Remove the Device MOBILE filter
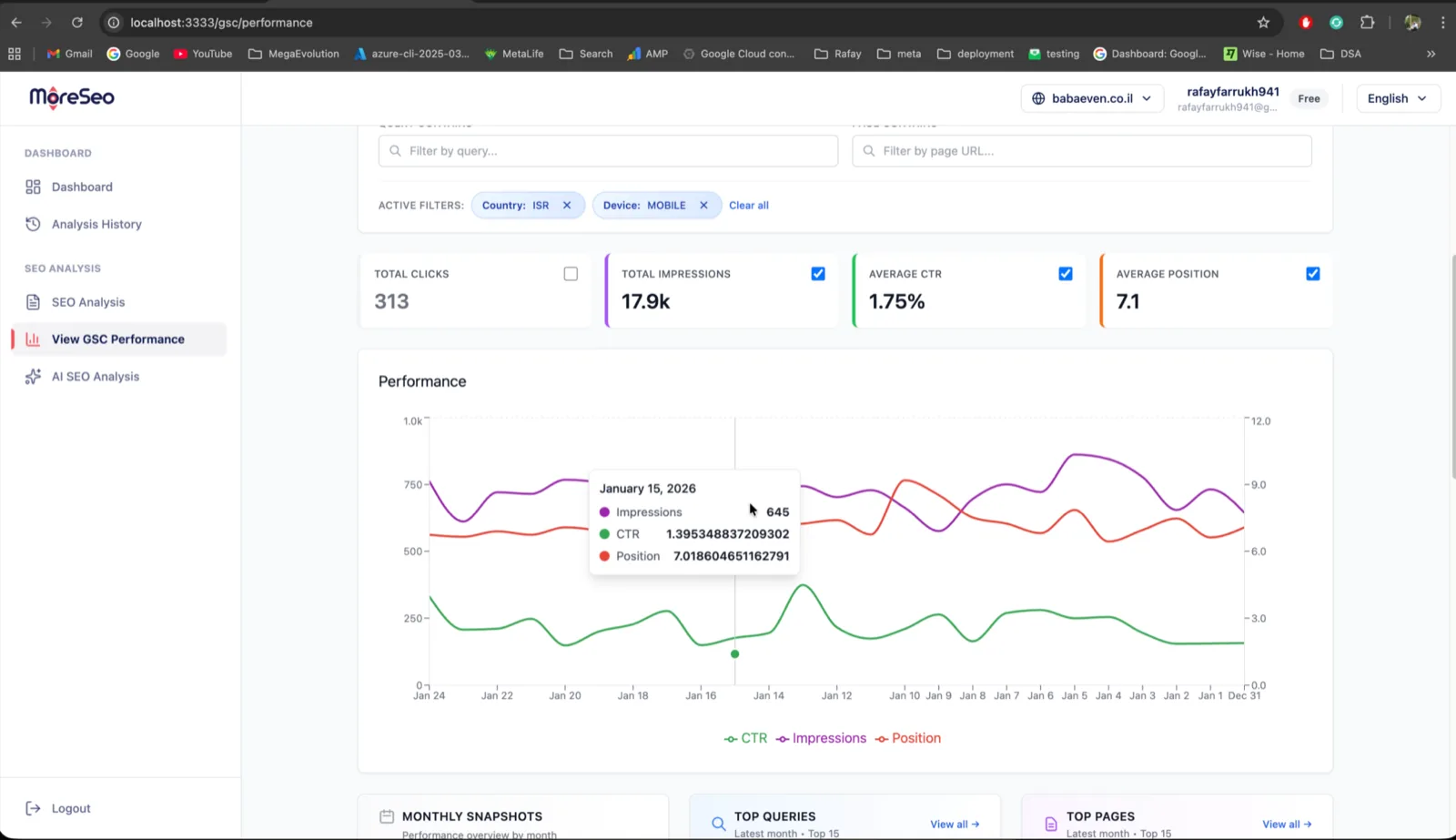Screen dimensions: 1456x840 703,206
